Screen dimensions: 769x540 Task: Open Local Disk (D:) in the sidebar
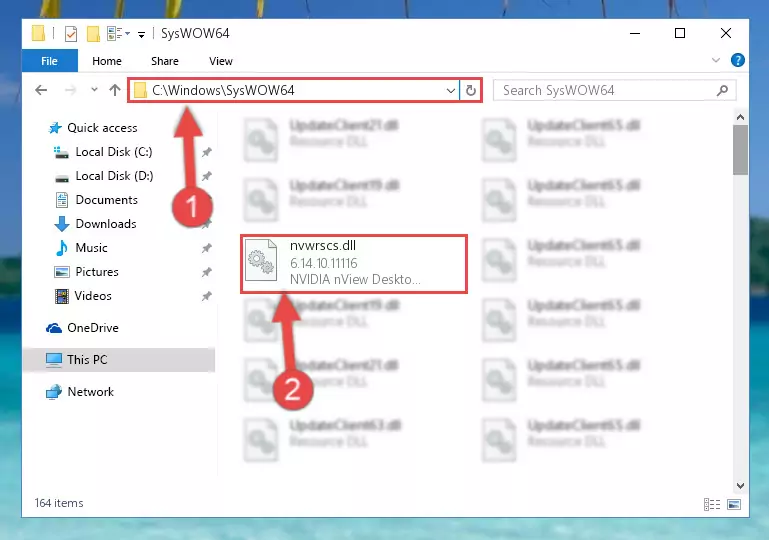(x=114, y=176)
